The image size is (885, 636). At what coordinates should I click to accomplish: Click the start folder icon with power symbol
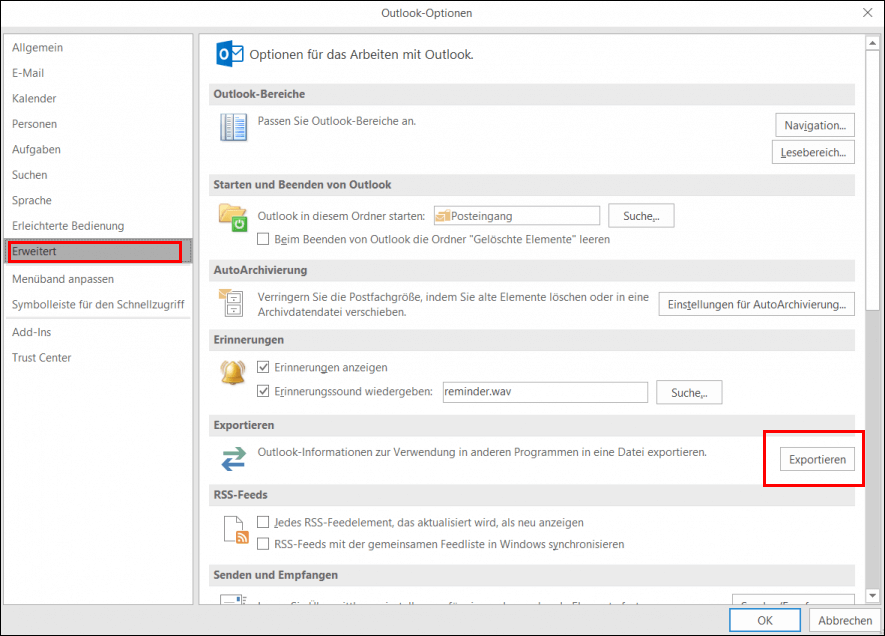tap(233, 218)
